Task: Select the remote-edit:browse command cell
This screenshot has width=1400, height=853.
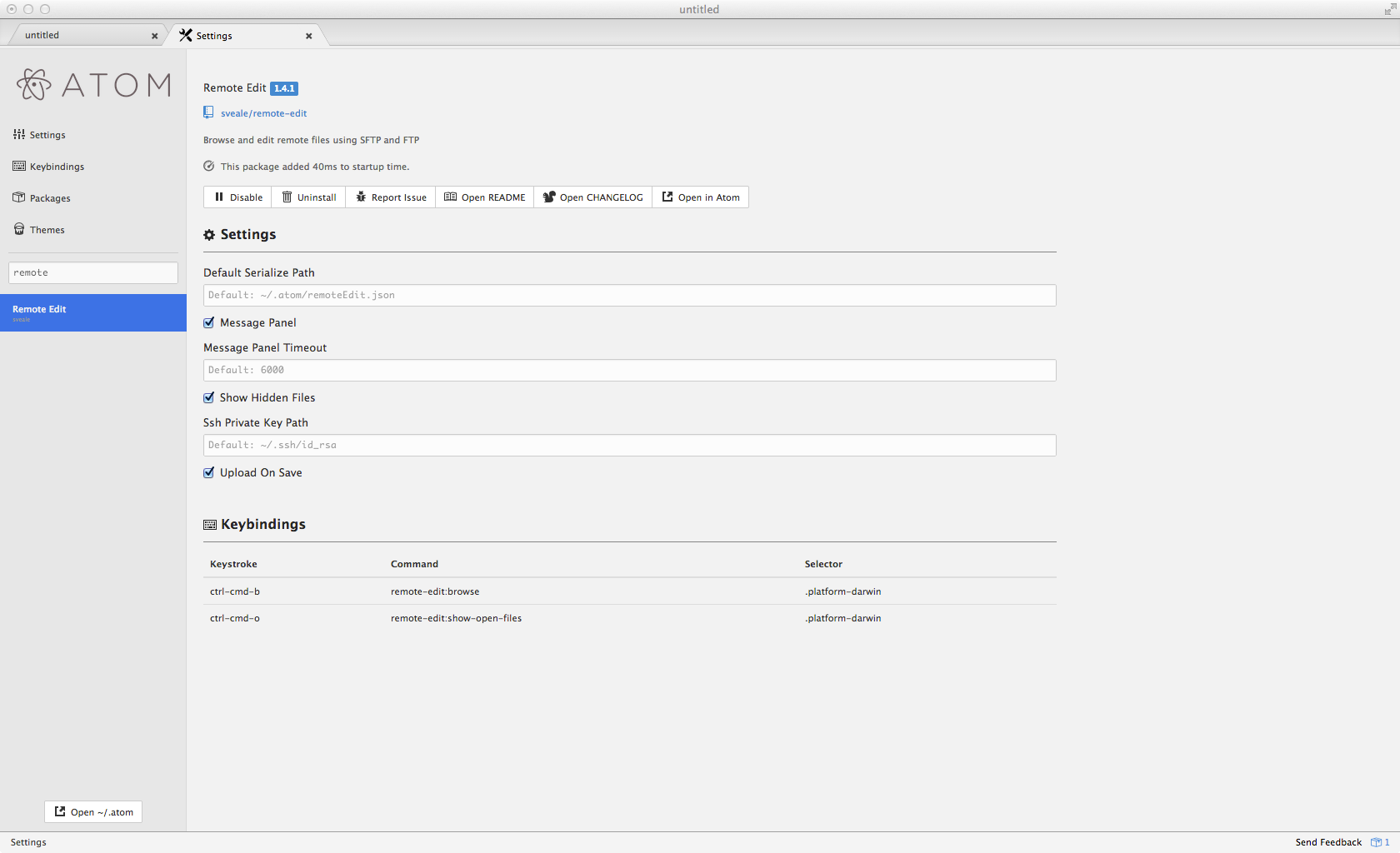Action: 435,591
